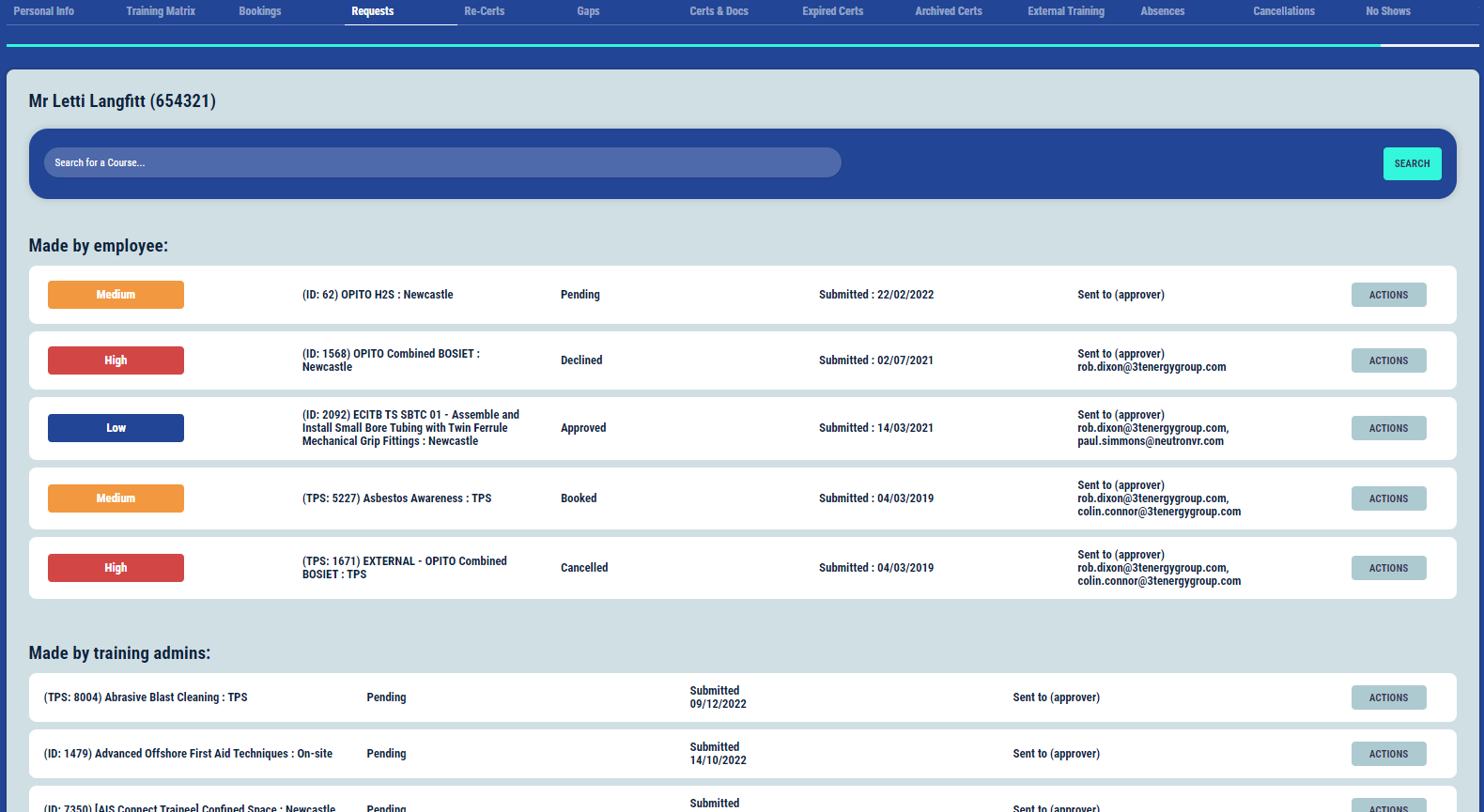
Task: Open Actions for Abrasive Blast Cleaning
Action: [1388, 697]
